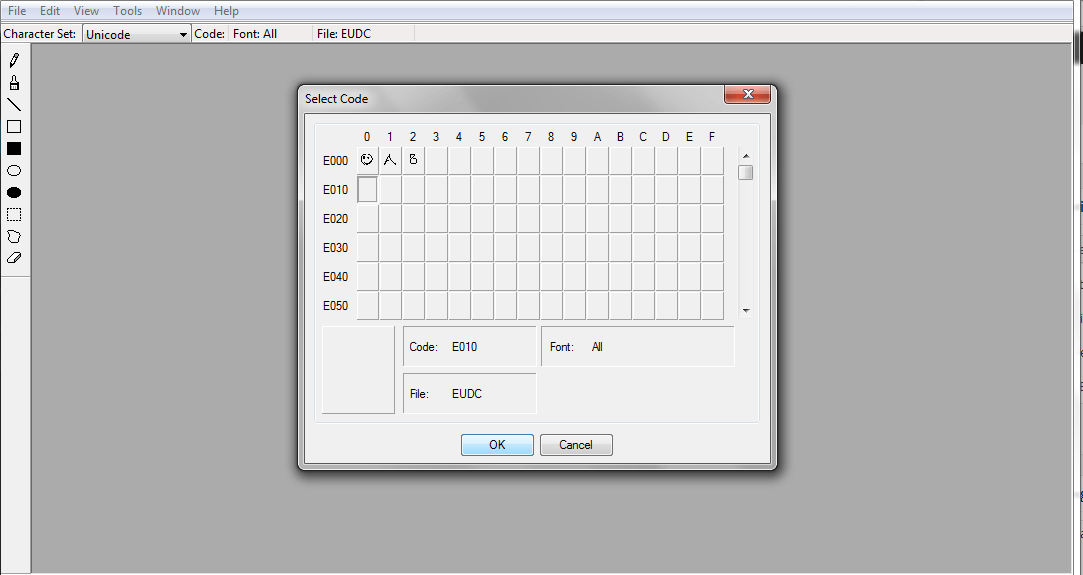
Task: Activate the Freeform Selection tool
Action: (14, 237)
